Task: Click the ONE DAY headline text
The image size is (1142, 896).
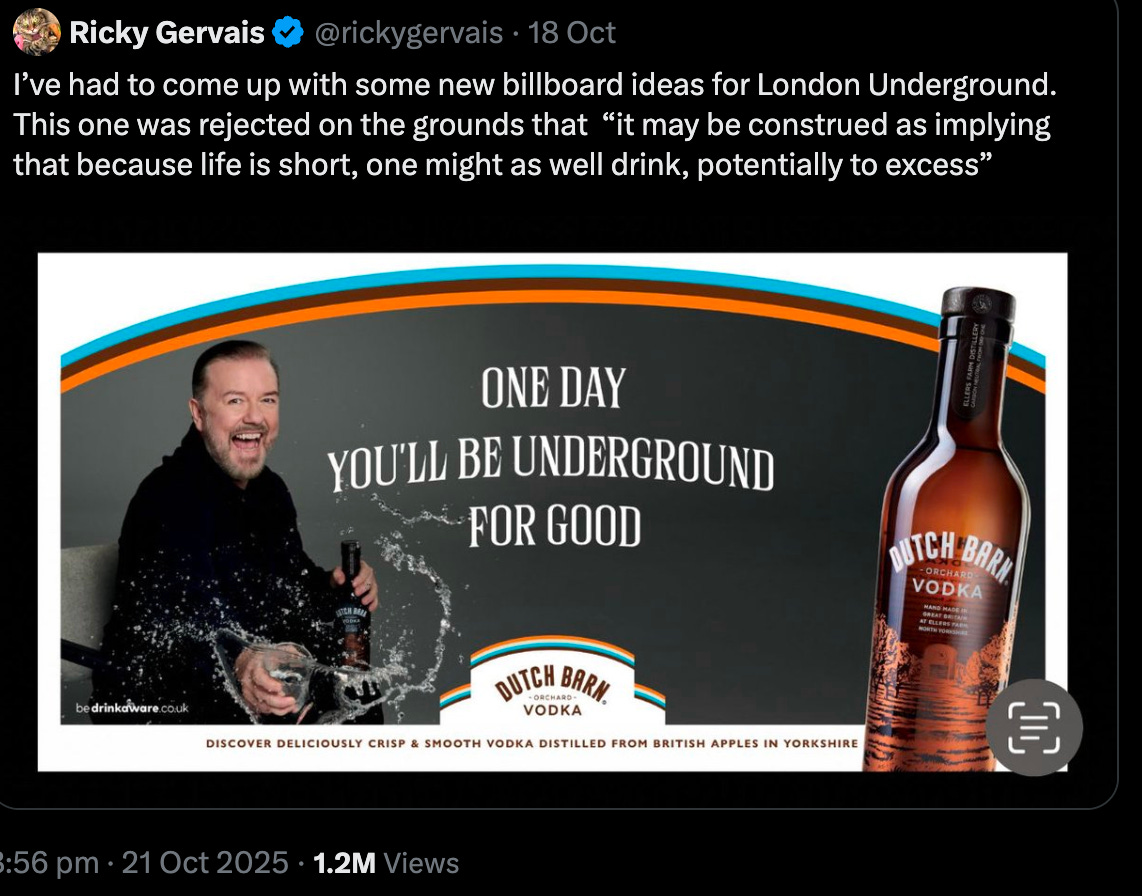Action: pyautogui.click(x=554, y=388)
